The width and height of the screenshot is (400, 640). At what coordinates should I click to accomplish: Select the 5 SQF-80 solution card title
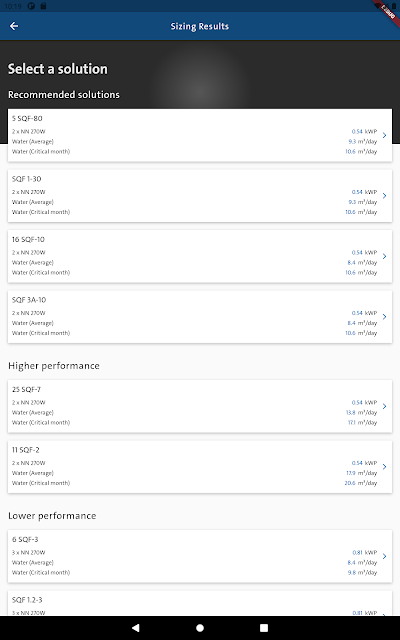click(x=27, y=118)
